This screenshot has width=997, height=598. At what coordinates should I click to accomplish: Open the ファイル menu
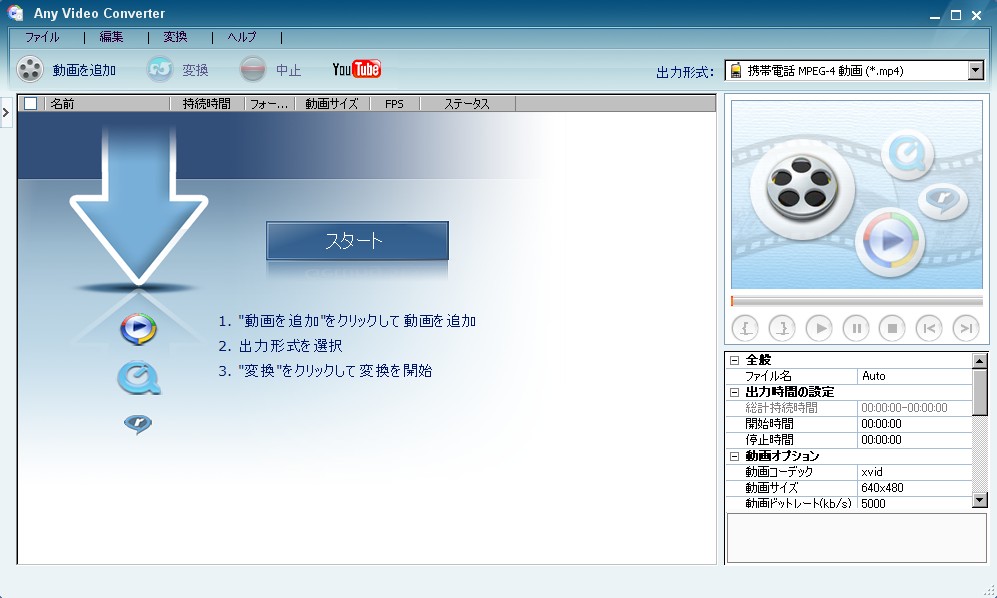pos(42,37)
